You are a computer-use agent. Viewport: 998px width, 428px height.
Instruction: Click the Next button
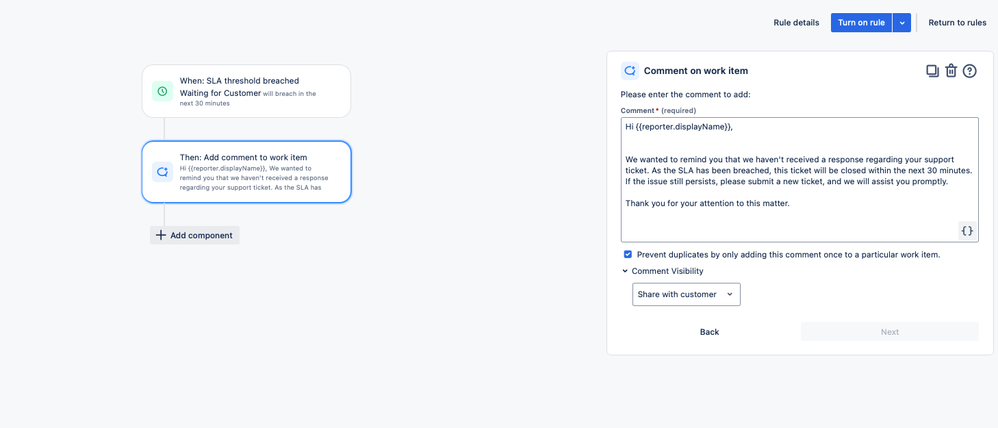coord(890,332)
